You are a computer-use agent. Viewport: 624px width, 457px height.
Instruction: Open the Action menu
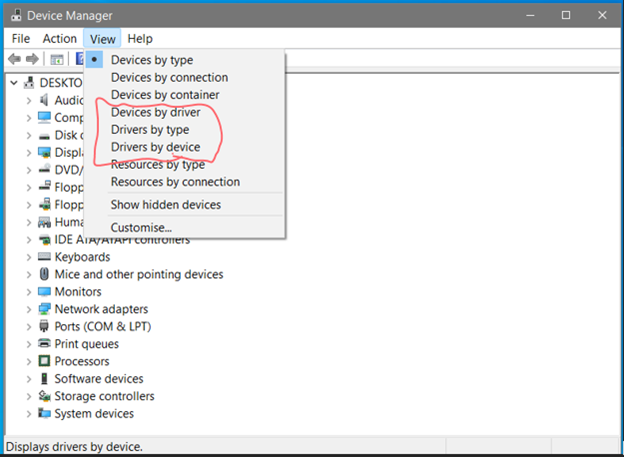coord(60,39)
